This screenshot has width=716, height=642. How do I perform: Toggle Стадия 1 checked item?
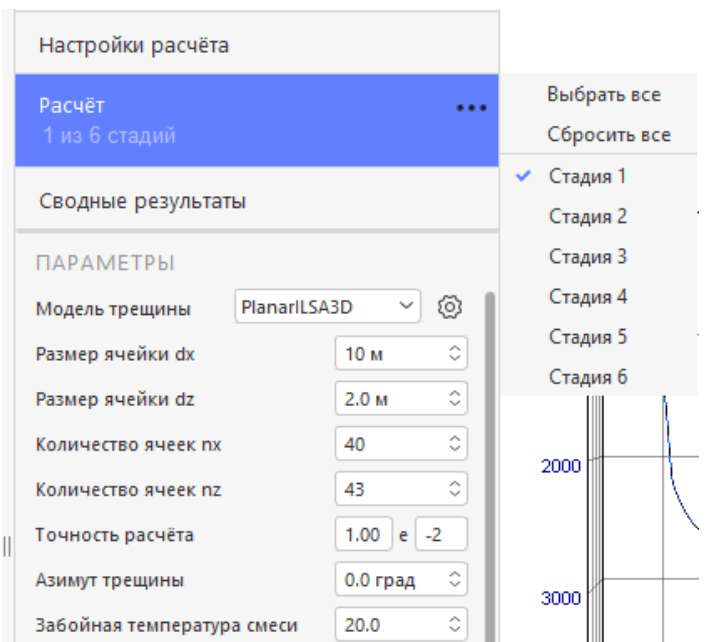587,177
